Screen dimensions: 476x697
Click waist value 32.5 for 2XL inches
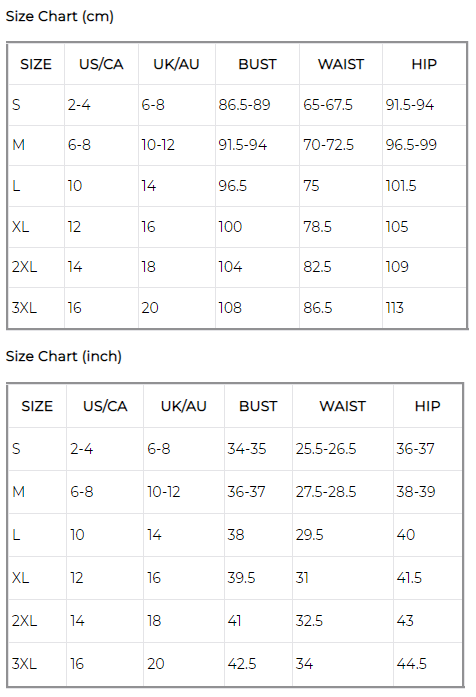click(309, 621)
